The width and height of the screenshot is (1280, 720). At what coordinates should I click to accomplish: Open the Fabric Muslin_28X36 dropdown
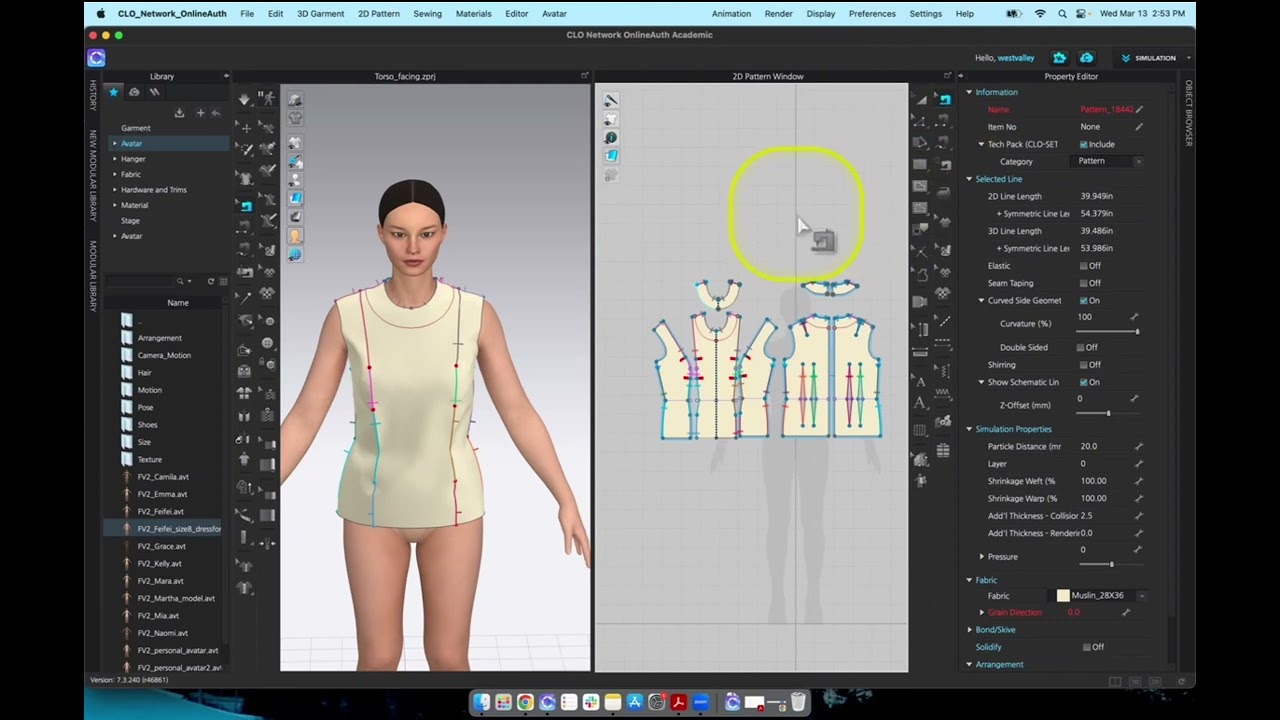pos(1141,596)
